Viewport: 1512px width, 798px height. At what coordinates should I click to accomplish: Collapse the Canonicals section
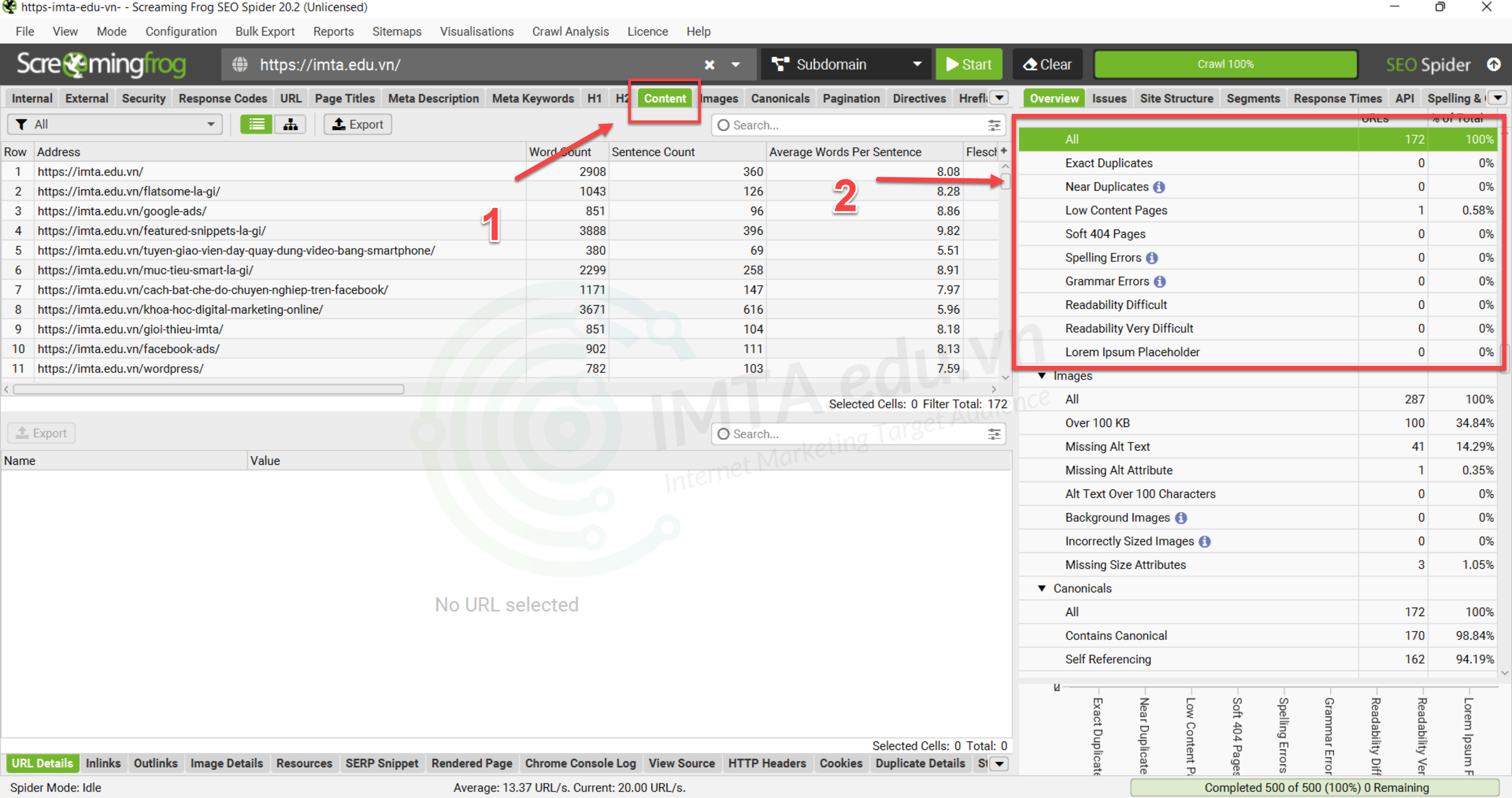pyautogui.click(x=1041, y=588)
